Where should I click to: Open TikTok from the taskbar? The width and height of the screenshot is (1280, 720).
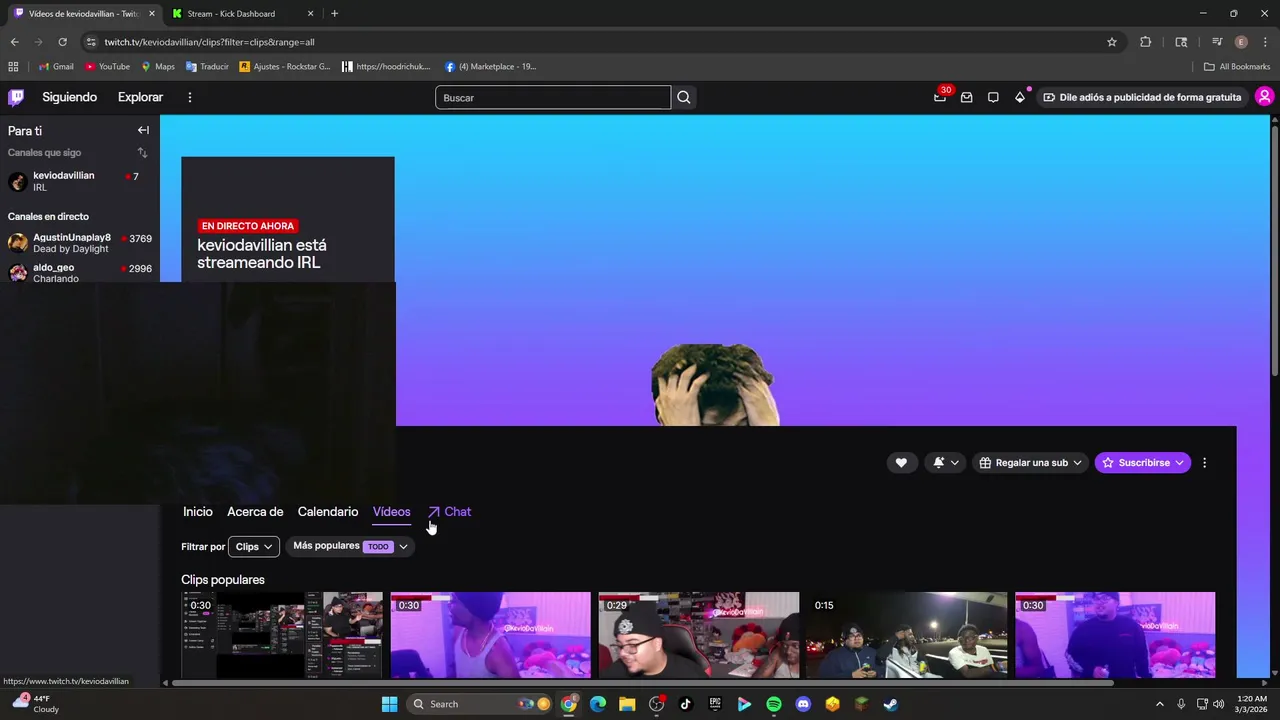(686, 704)
